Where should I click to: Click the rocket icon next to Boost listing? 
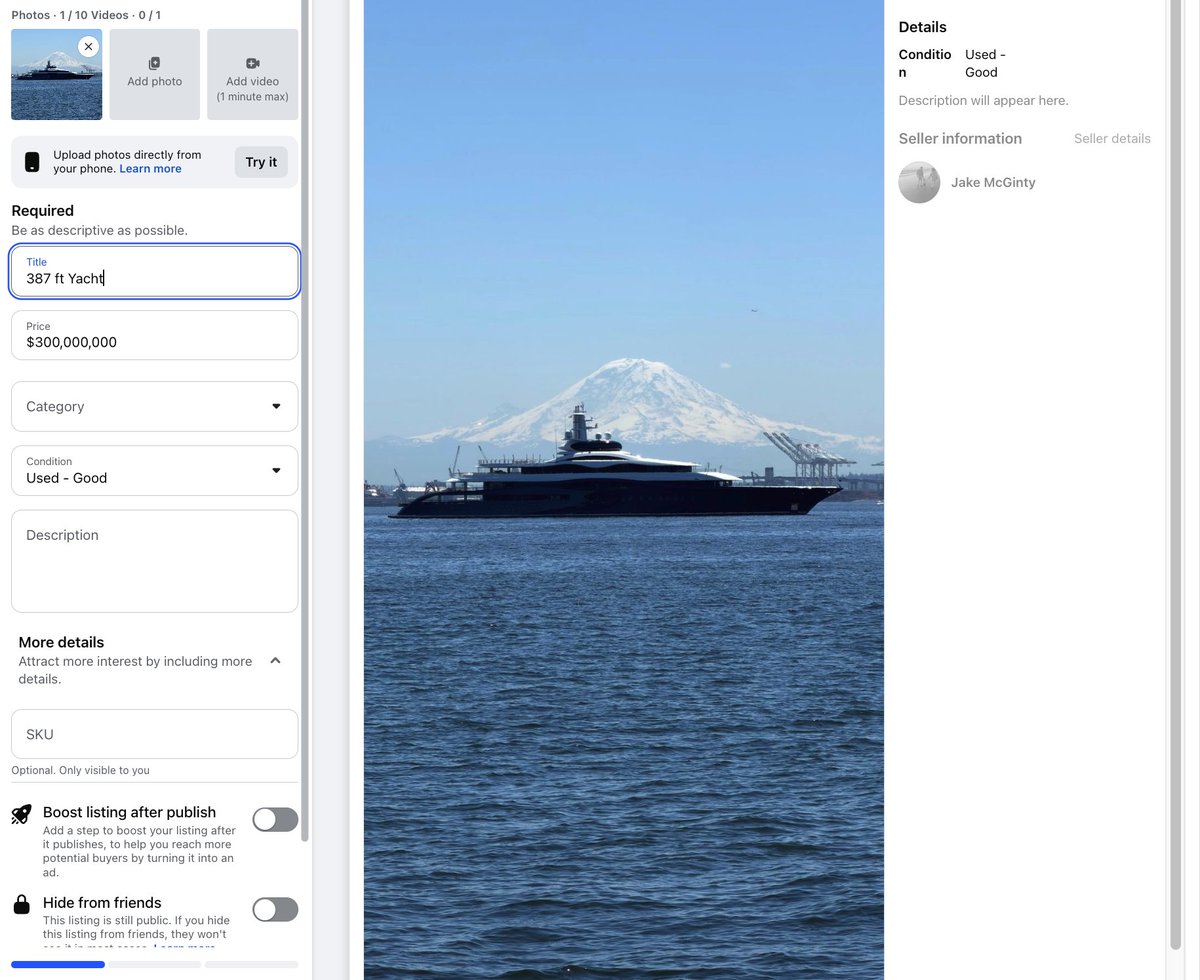click(21, 814)
